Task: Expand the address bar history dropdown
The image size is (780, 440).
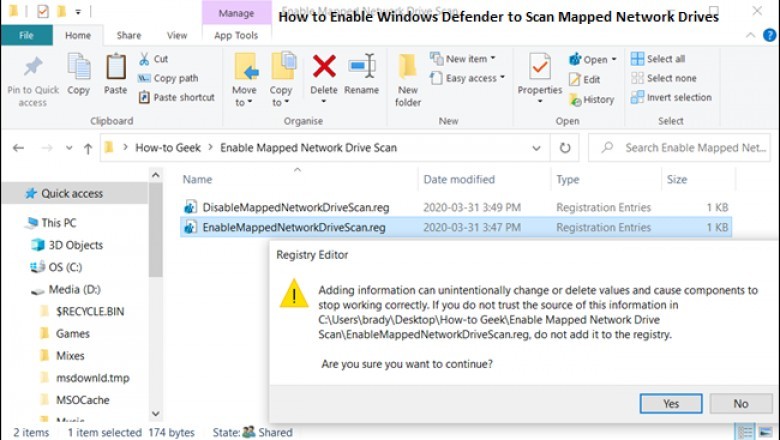Action: (536, 148)
